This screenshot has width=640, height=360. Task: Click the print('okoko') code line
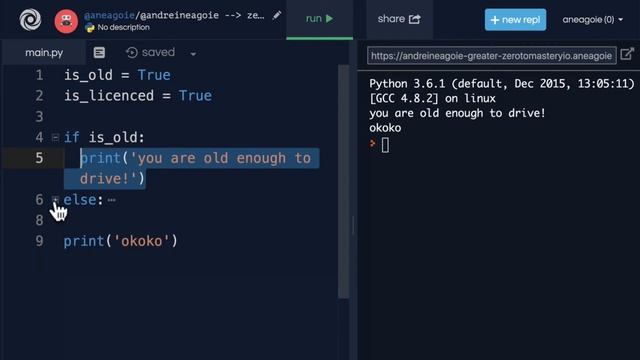point(120,241)
